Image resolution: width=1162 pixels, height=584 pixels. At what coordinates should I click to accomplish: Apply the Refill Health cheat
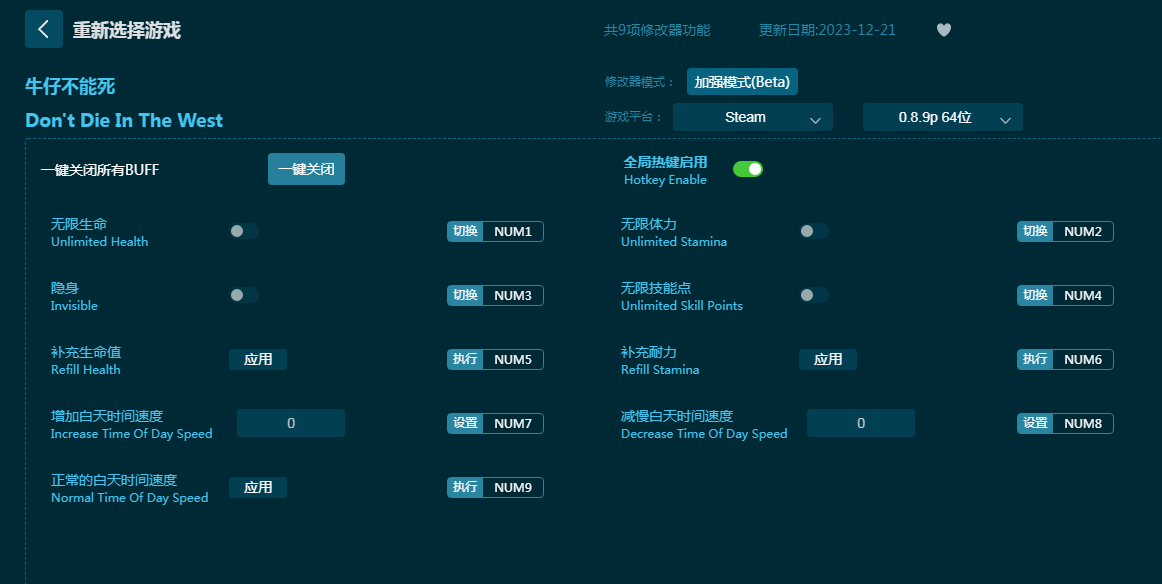(258, 359)
